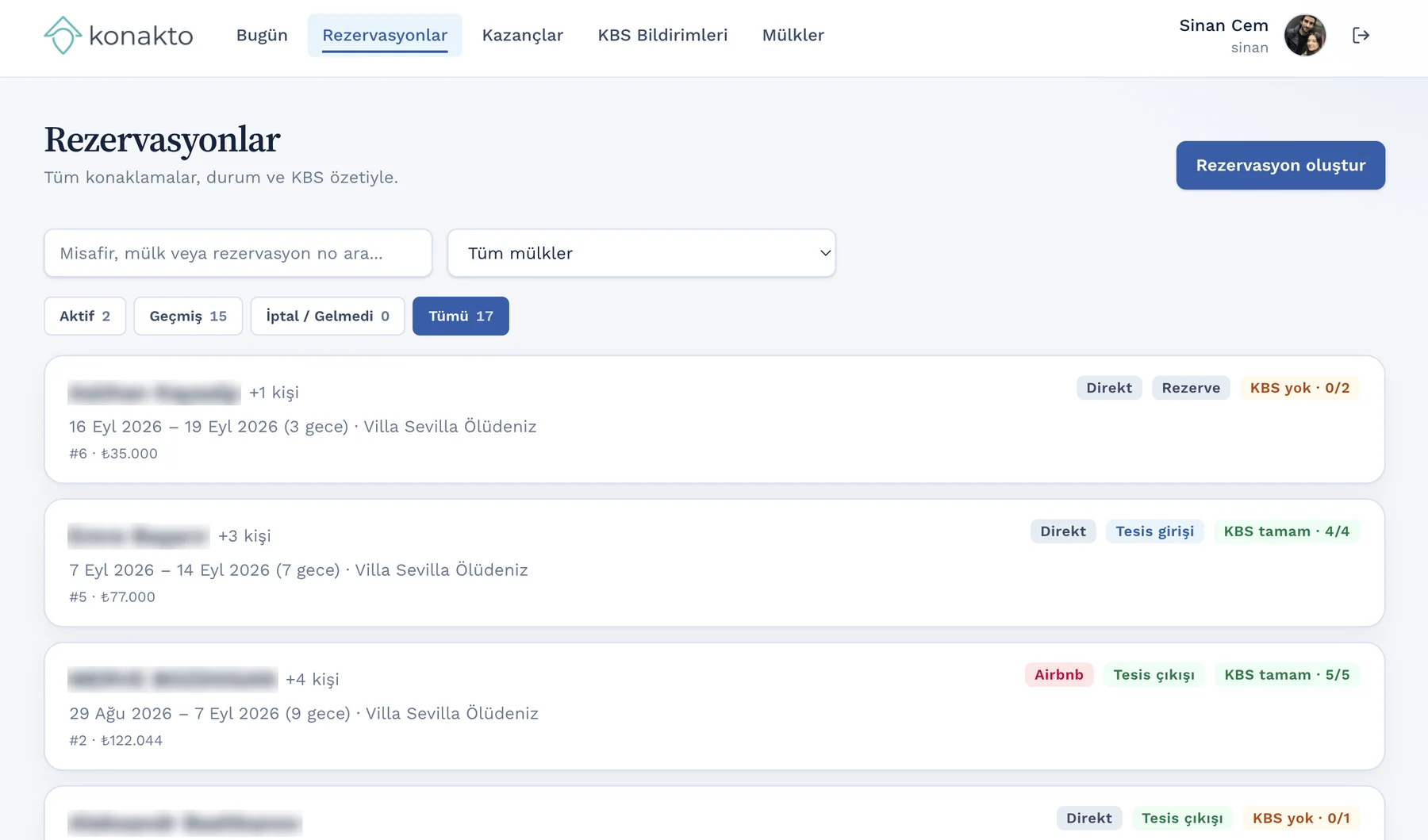Open the Mülkler section
1428x840 pixels.
click(x=793, y=35)
